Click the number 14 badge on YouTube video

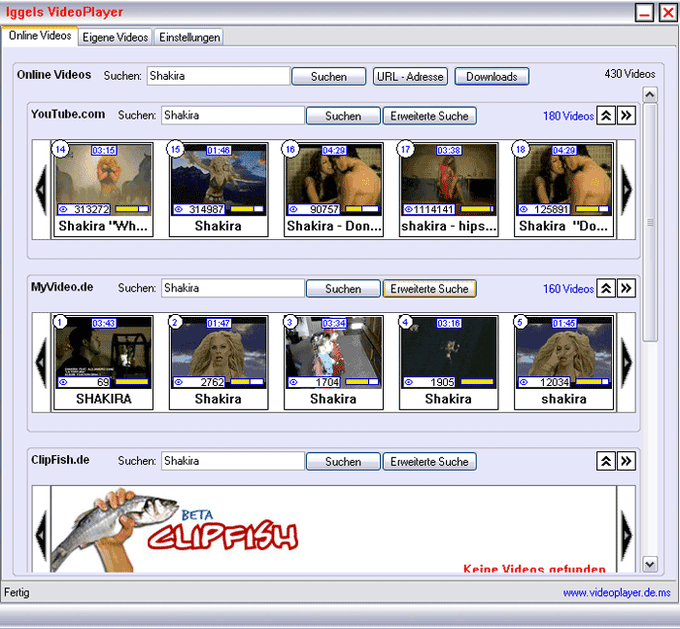(x=60, y=150)
